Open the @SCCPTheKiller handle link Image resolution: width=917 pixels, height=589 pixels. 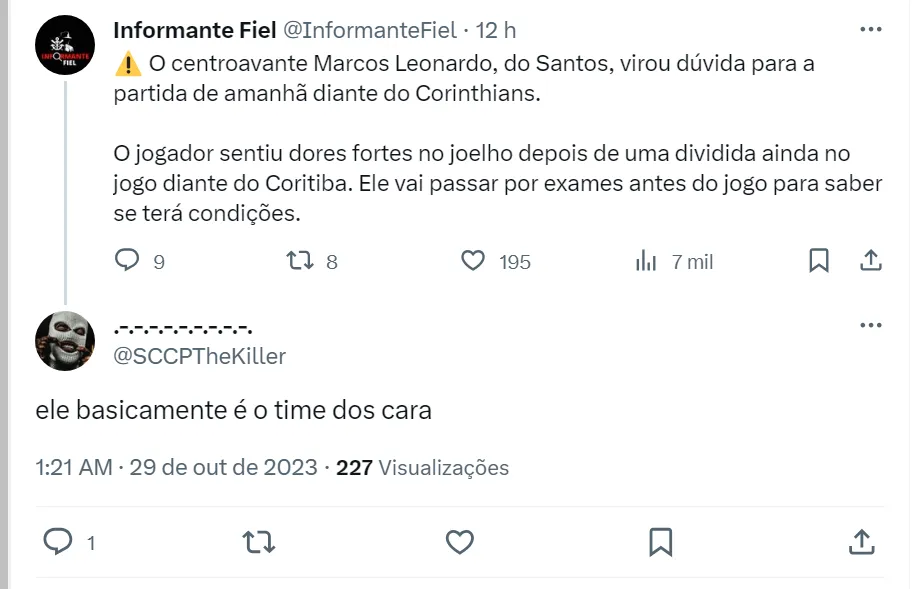pos(200,356)
